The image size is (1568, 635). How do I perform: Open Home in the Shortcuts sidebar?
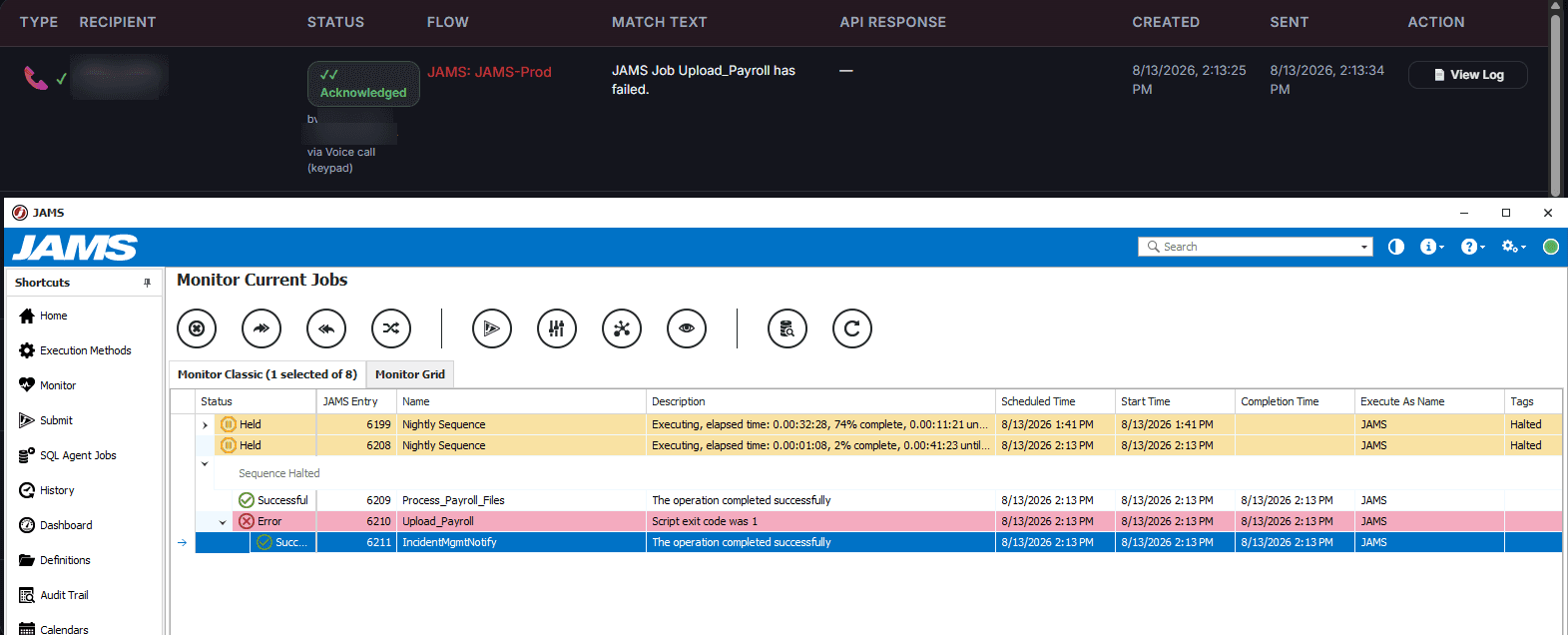(x=44, y=316)
